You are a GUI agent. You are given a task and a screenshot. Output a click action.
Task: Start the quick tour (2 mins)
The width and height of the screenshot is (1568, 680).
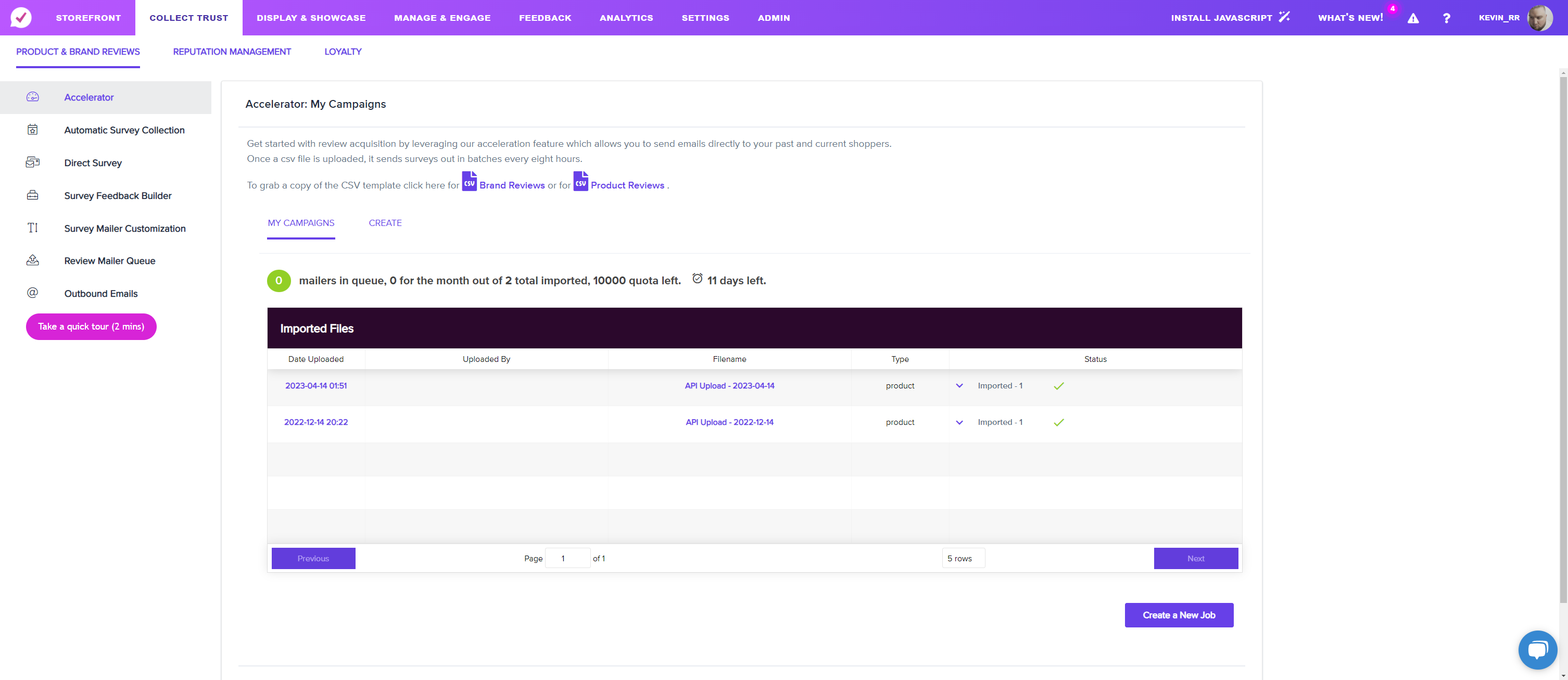point(91,327)
